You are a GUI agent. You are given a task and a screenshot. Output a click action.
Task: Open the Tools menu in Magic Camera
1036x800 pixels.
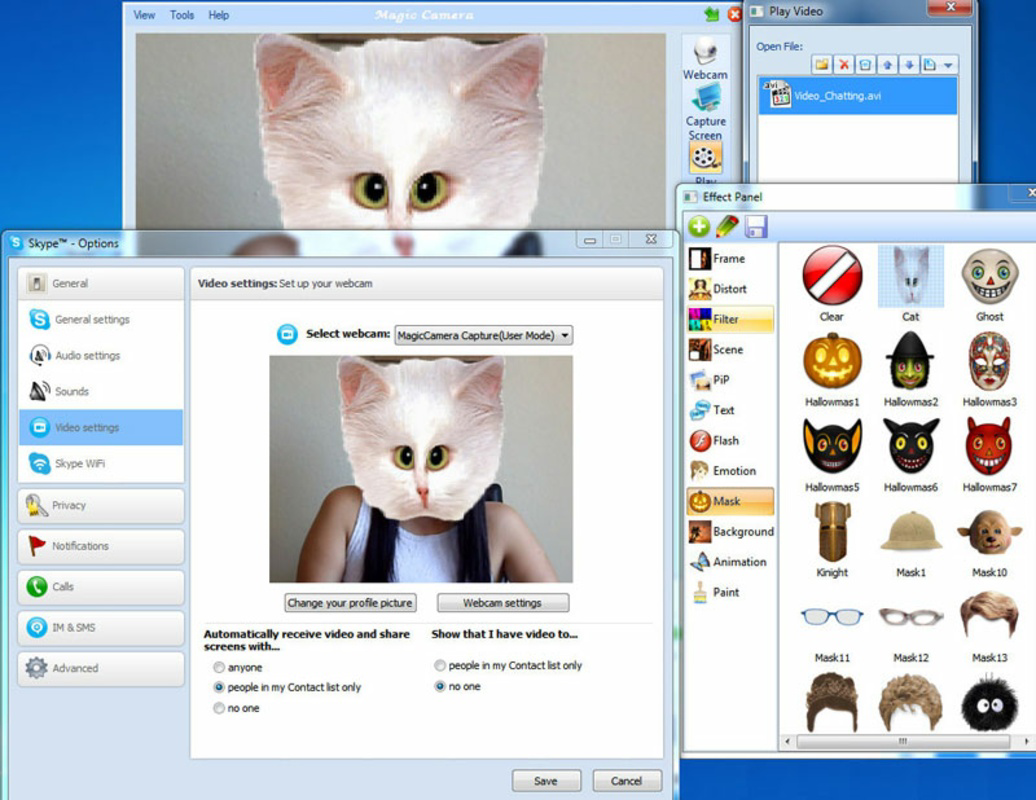181,14
